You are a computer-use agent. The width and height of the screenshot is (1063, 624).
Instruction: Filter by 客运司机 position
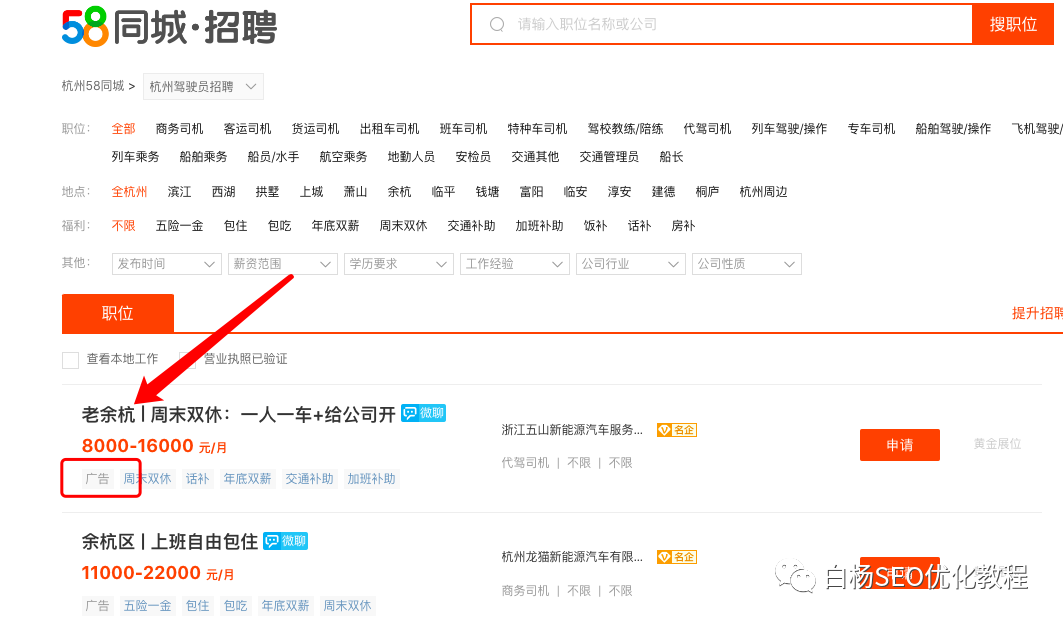[x=247, y=129]
